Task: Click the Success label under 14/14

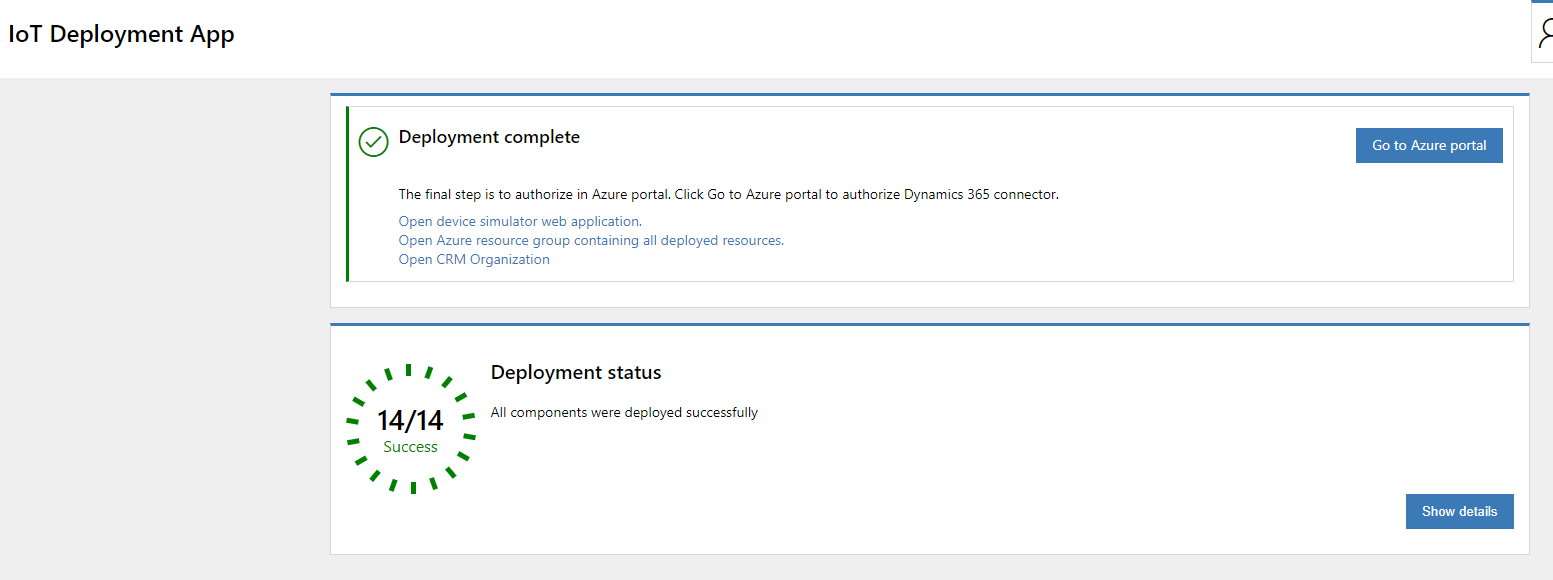Action: (x=411, y=447)
